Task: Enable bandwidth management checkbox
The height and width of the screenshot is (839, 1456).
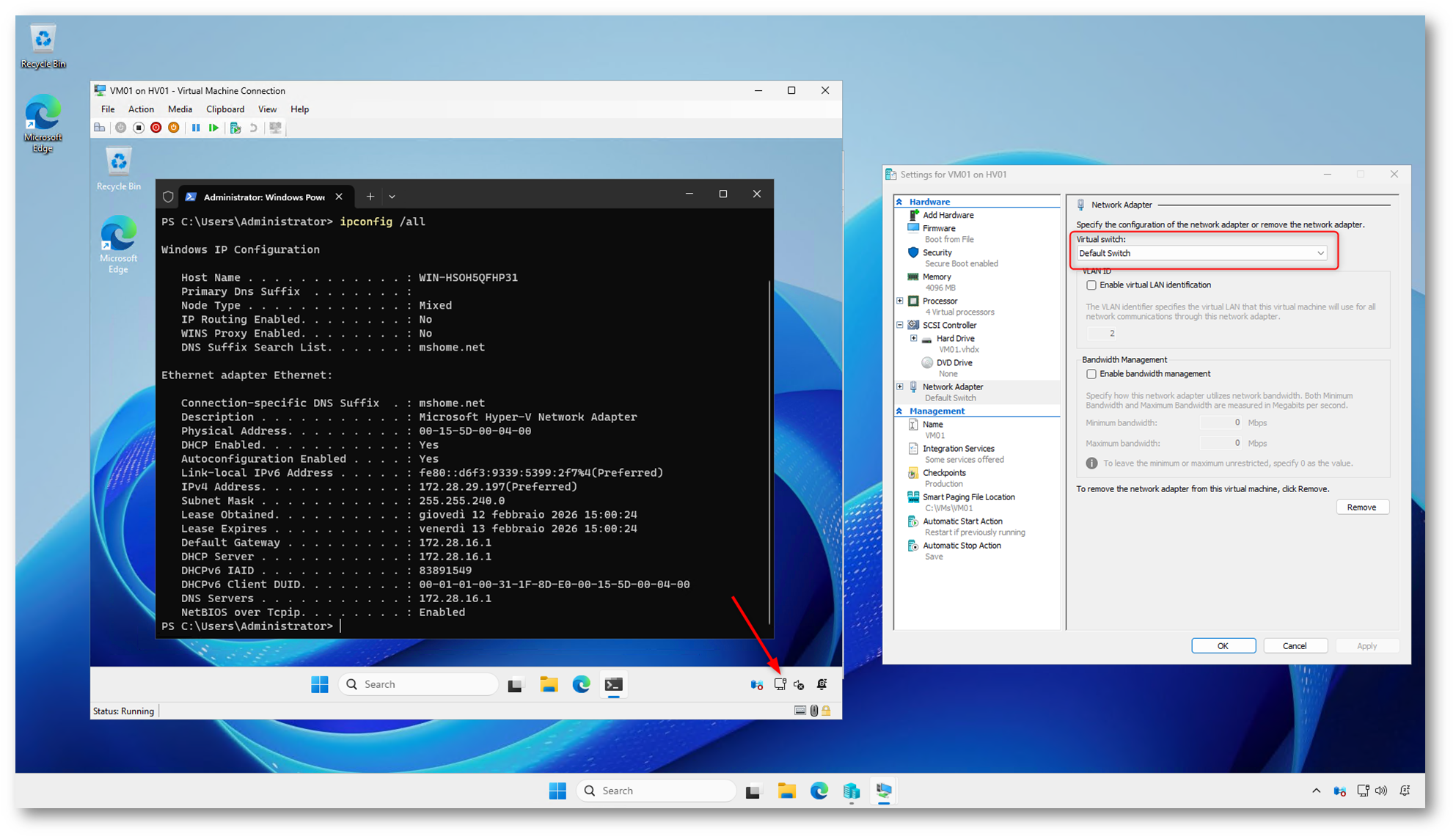Action: tap(1091, 374)
